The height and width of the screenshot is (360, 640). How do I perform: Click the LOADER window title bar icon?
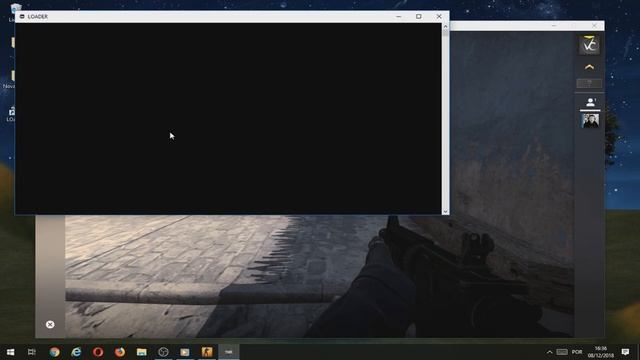[22, 16]
